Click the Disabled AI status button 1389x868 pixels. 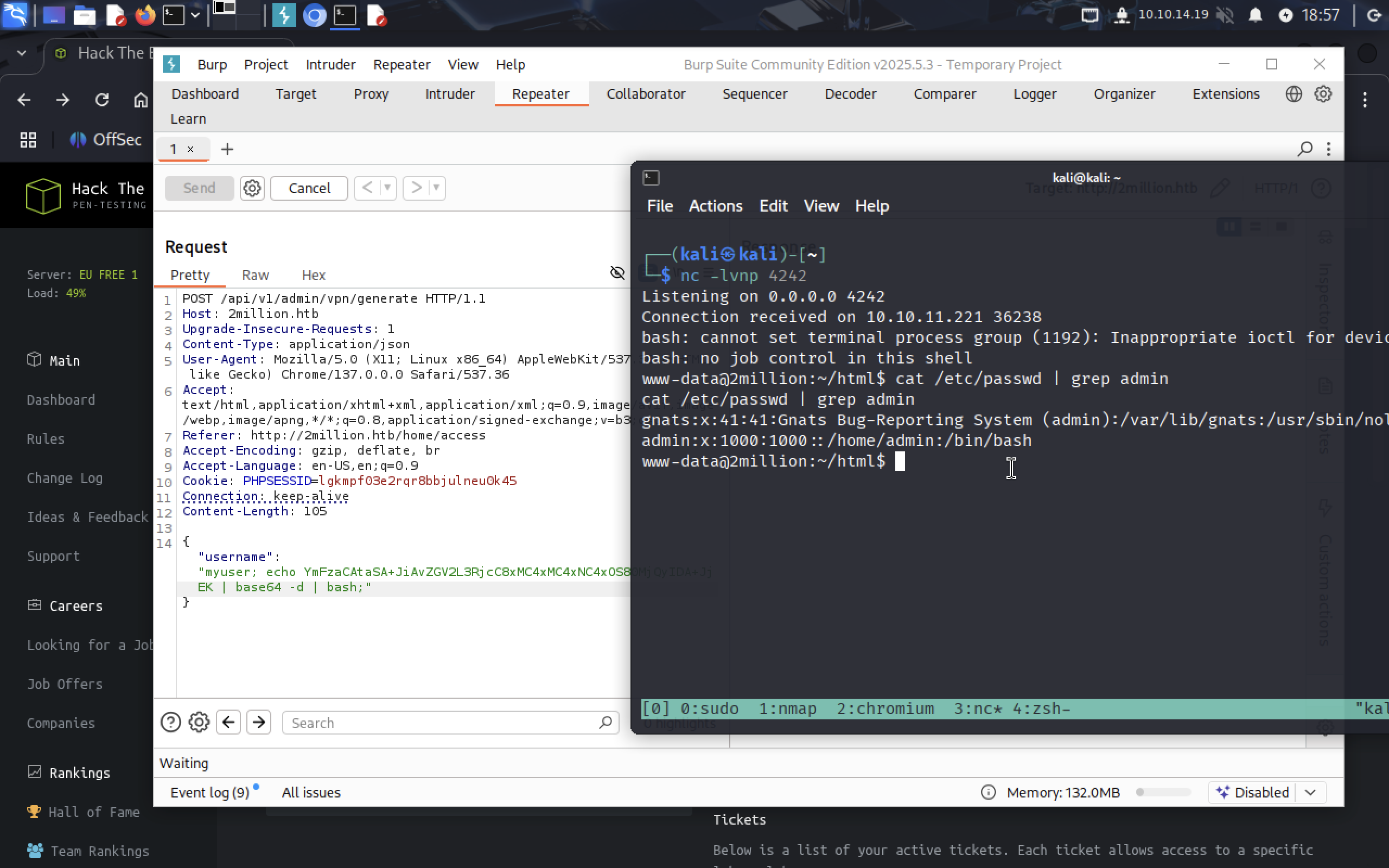click(1252, 792)
